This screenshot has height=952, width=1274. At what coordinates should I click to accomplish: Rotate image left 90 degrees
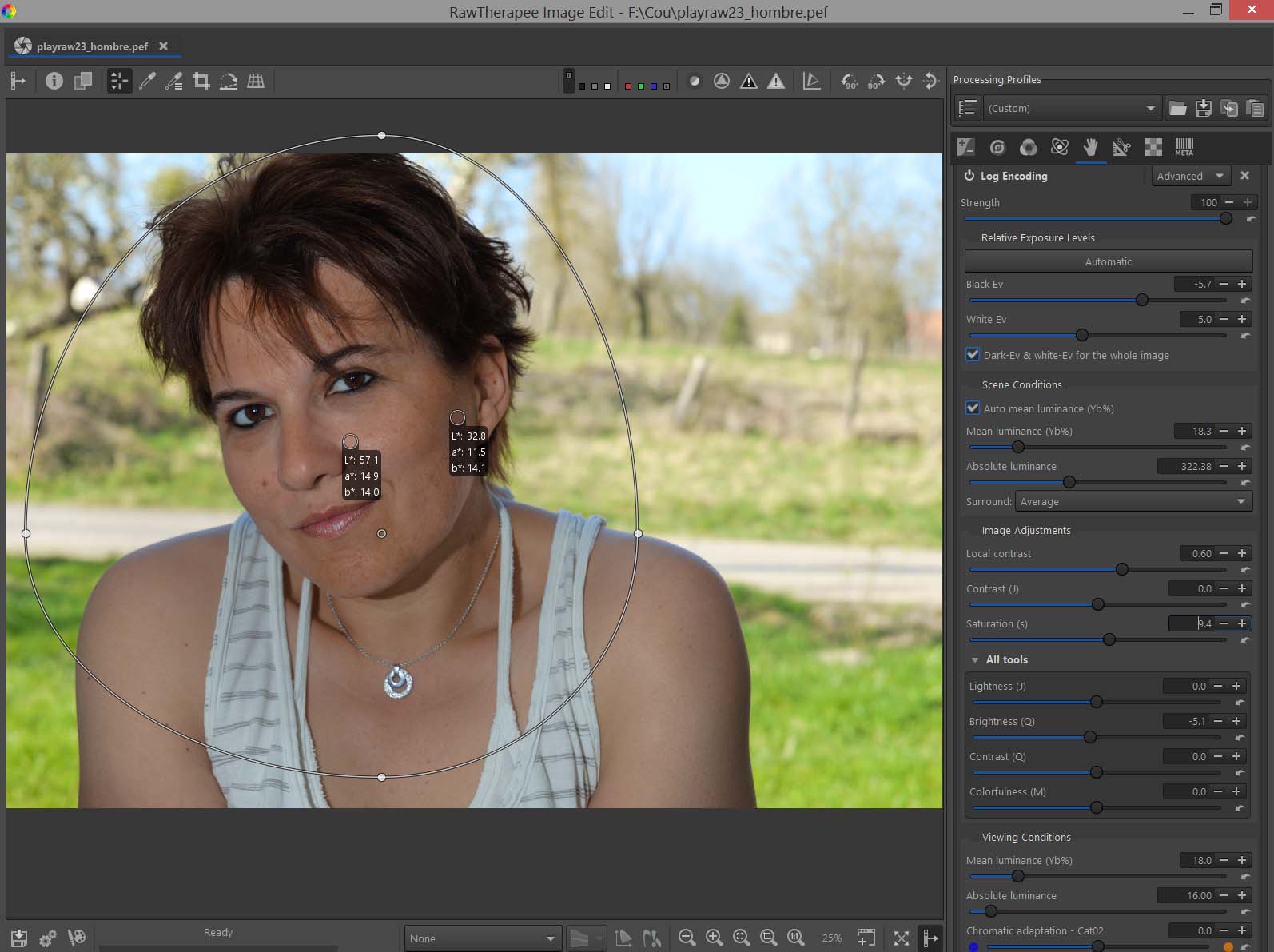(x=849, y=81)
